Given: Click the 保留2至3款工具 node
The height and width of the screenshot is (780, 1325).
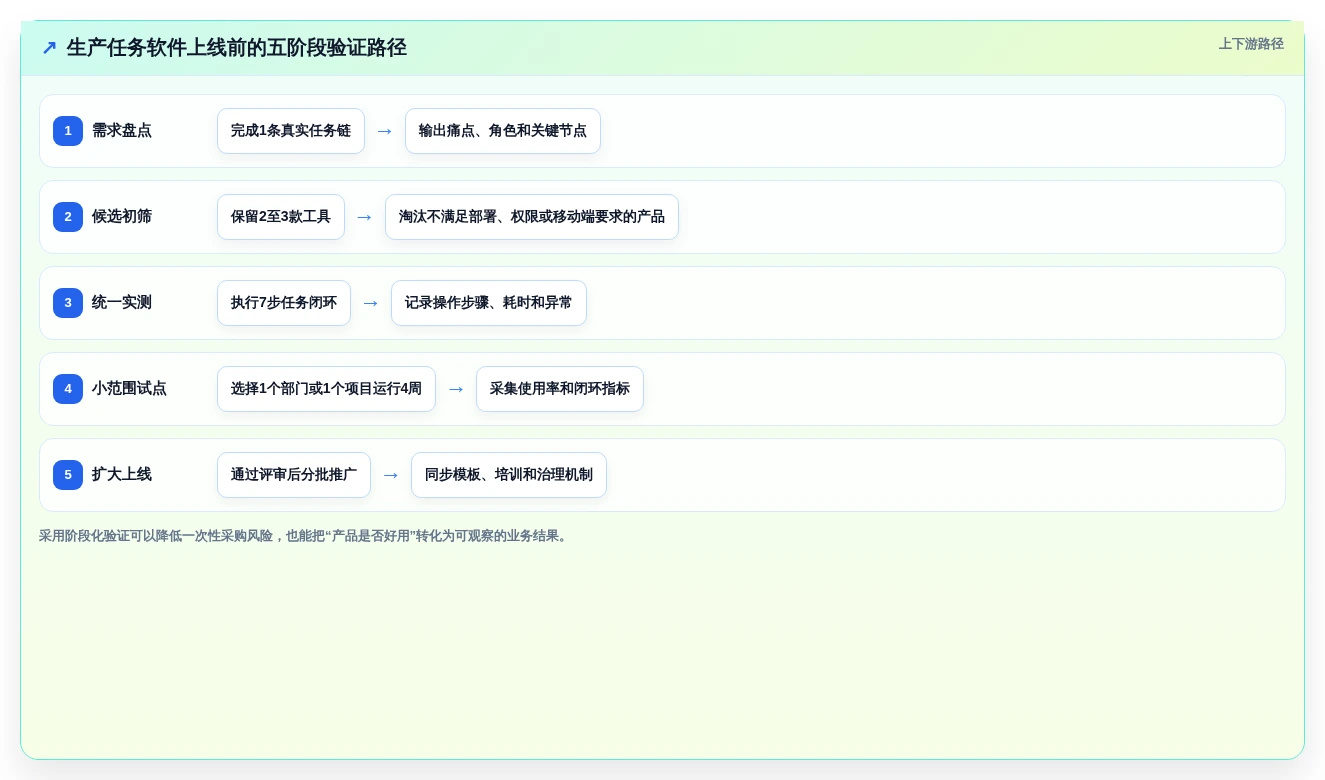Looking at the screenshot, I should coord(281,217).
